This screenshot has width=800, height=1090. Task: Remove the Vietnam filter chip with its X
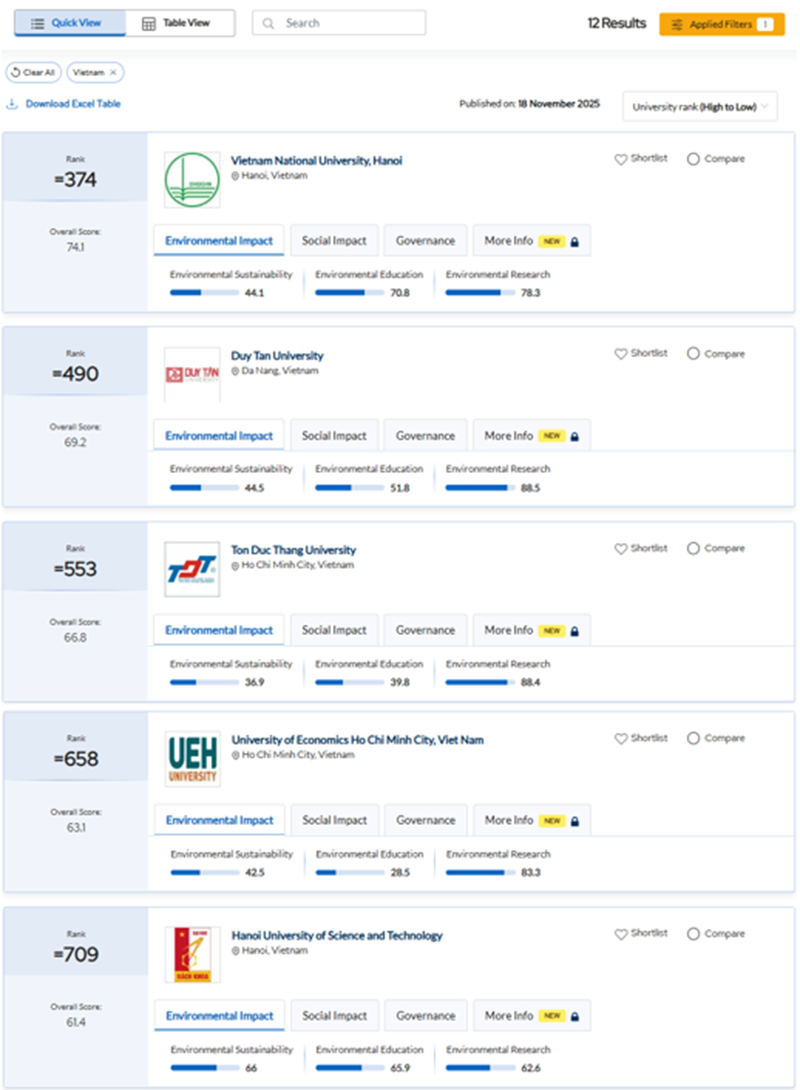click(x=113, y=73)
